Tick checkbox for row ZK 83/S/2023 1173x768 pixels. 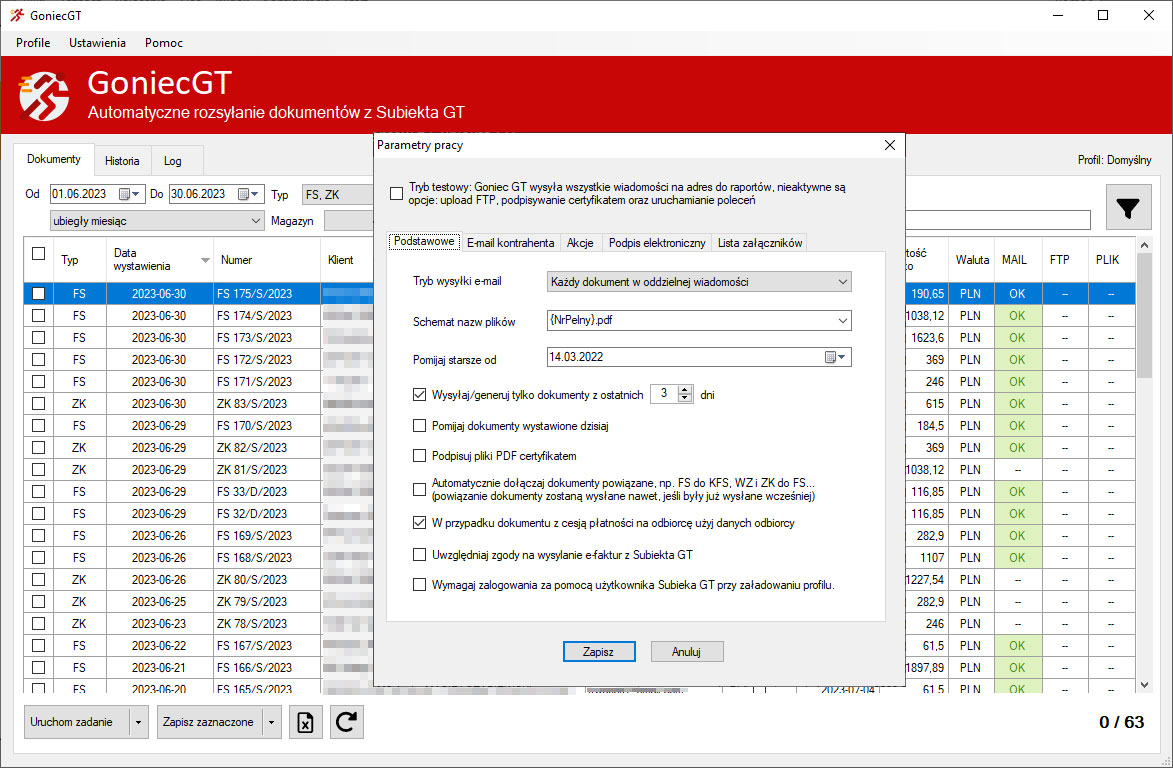(39, 404)
